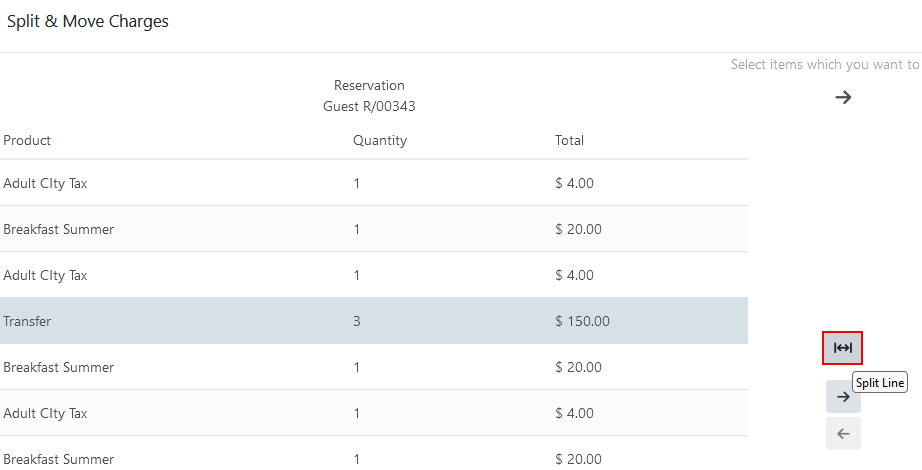Click the greyed move-left arrow button
The image size is (922, 470).
click(843, 434)
